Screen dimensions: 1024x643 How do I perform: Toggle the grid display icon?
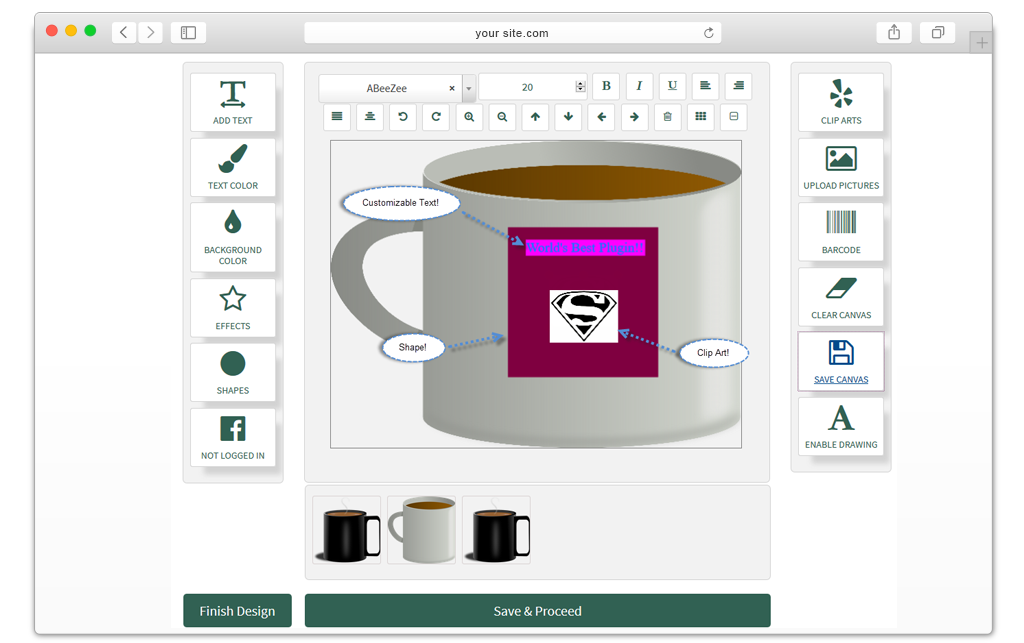pyautogui.click(x=701, y=116)
